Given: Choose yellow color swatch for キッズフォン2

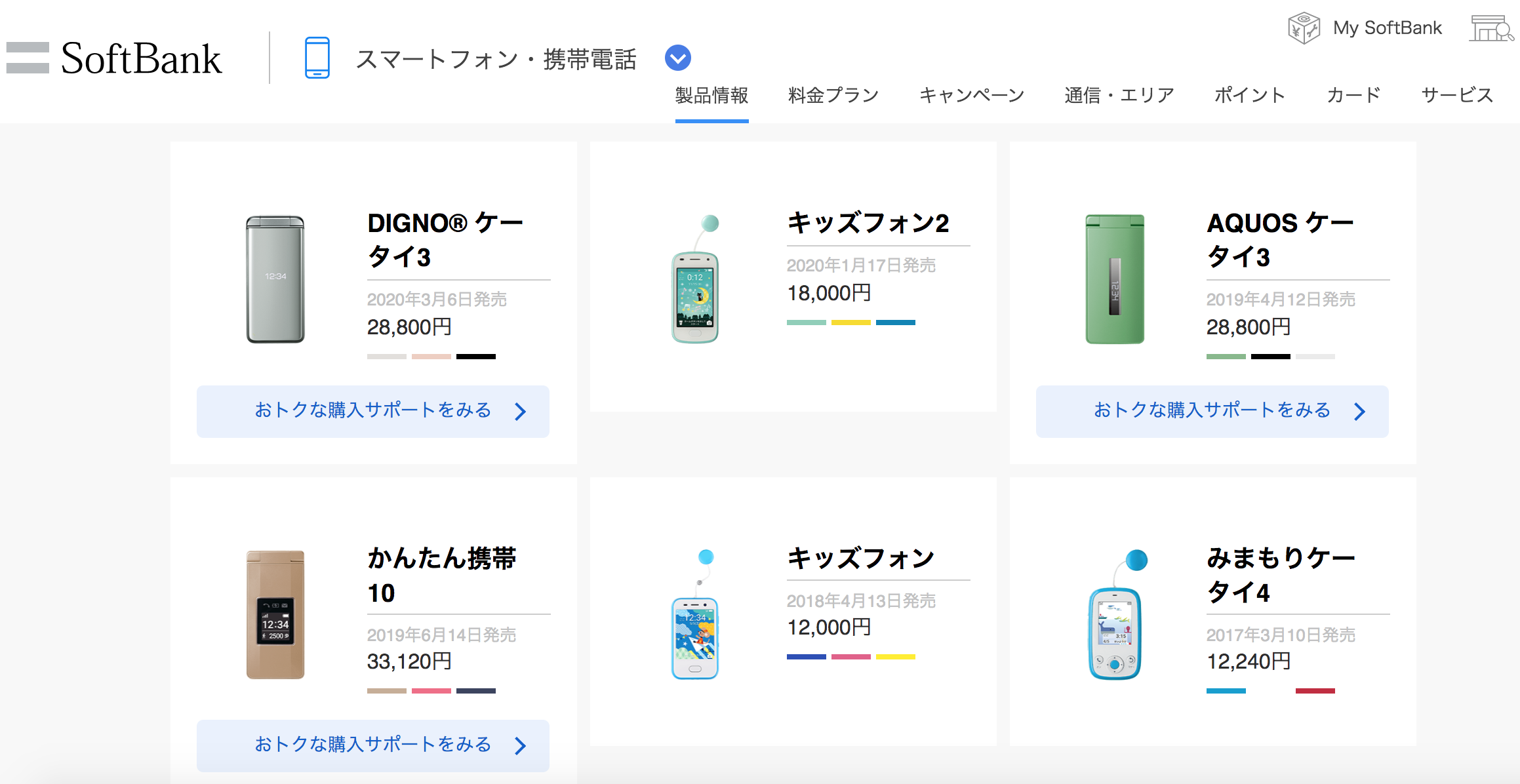Looking at the screenshot, I should pyautogui.click(x=850, y=323).
